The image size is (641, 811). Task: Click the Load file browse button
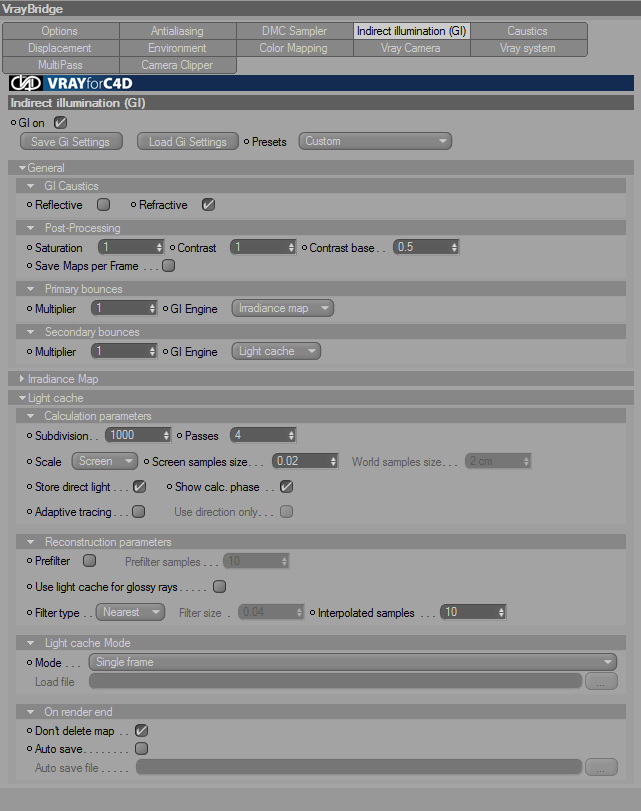(x=601, y=681)
